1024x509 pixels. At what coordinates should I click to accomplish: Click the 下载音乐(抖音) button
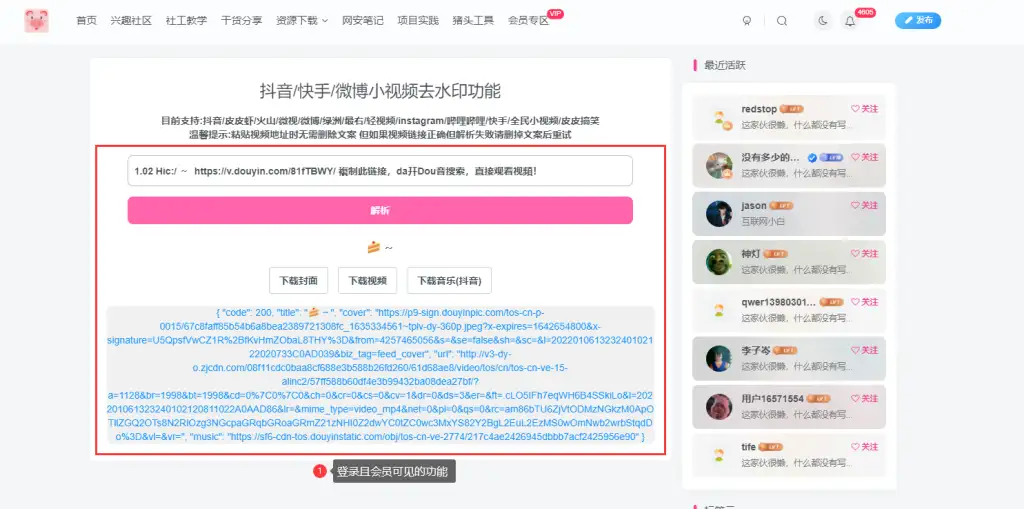pyautogui.click(x=449, y=280)
